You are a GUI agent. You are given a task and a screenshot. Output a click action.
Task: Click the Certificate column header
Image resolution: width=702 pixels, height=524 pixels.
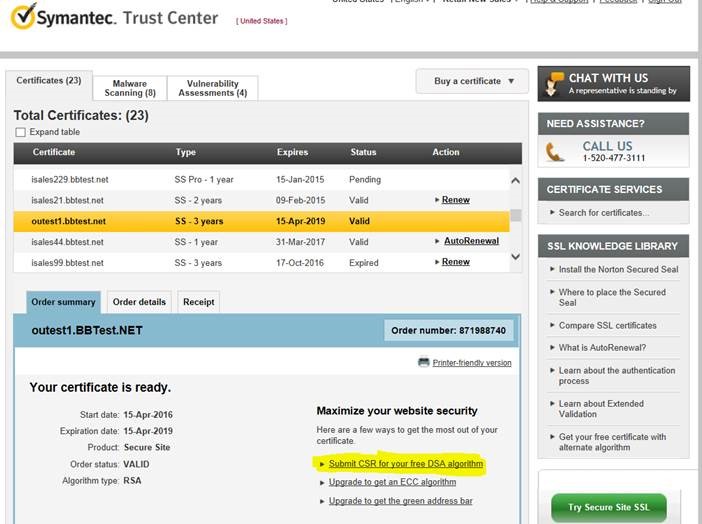(x=54, y=152)
